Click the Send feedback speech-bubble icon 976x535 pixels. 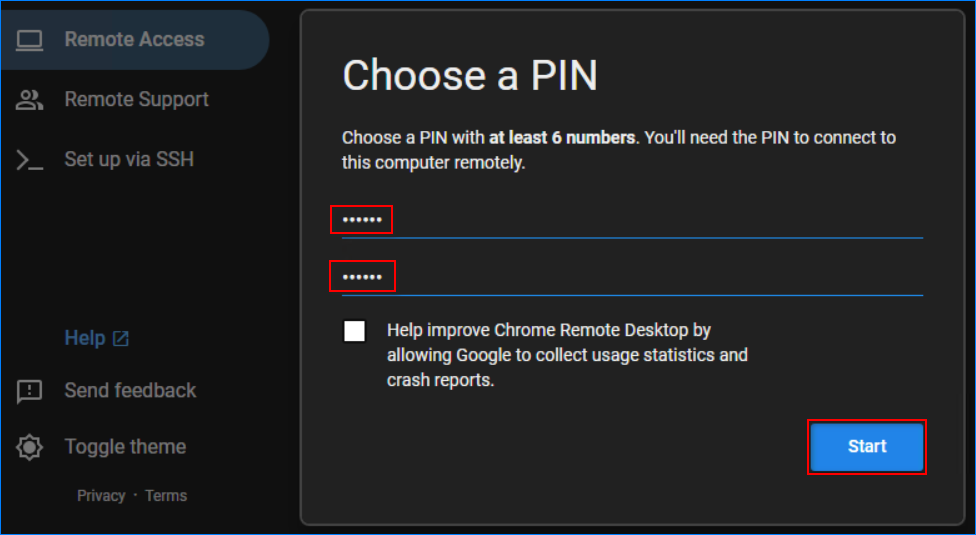(30, 391)
